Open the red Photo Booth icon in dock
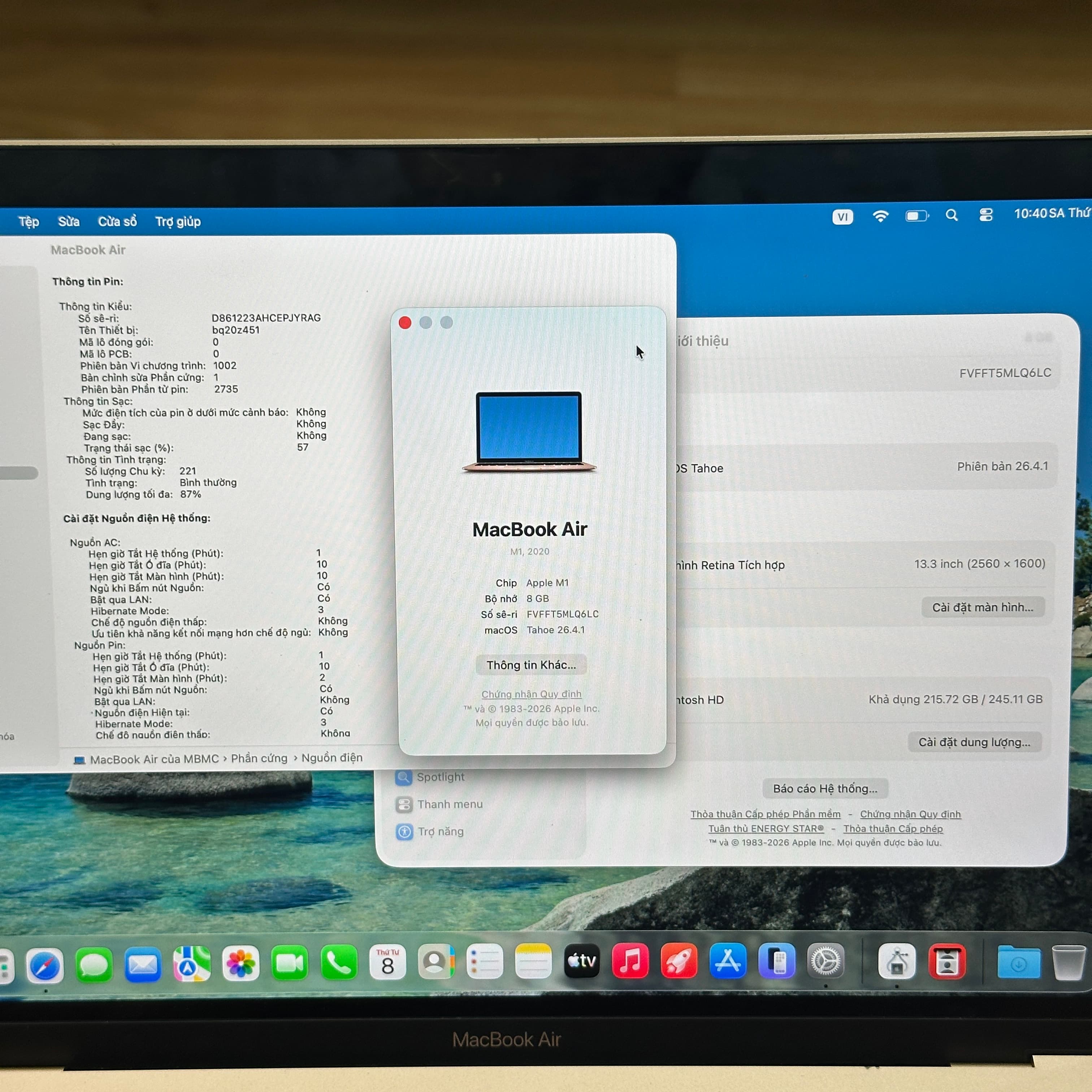Viewport: 1092px width, 1092px height. (947, 961)
